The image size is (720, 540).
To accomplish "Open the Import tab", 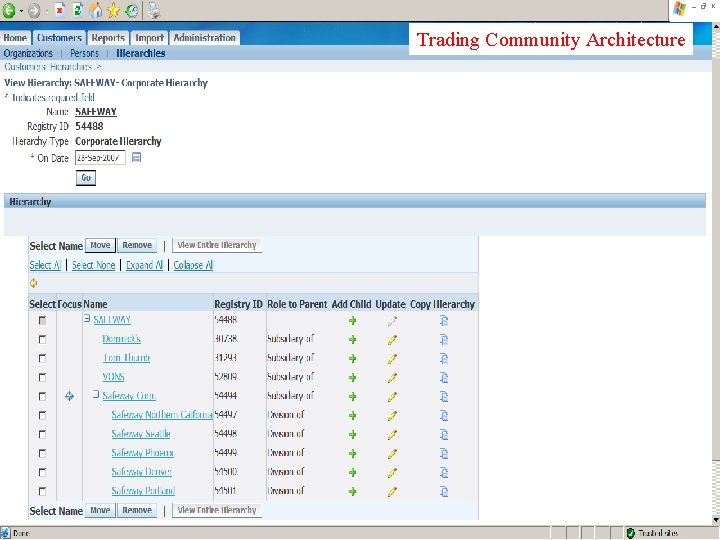I will tap(149, 38).
